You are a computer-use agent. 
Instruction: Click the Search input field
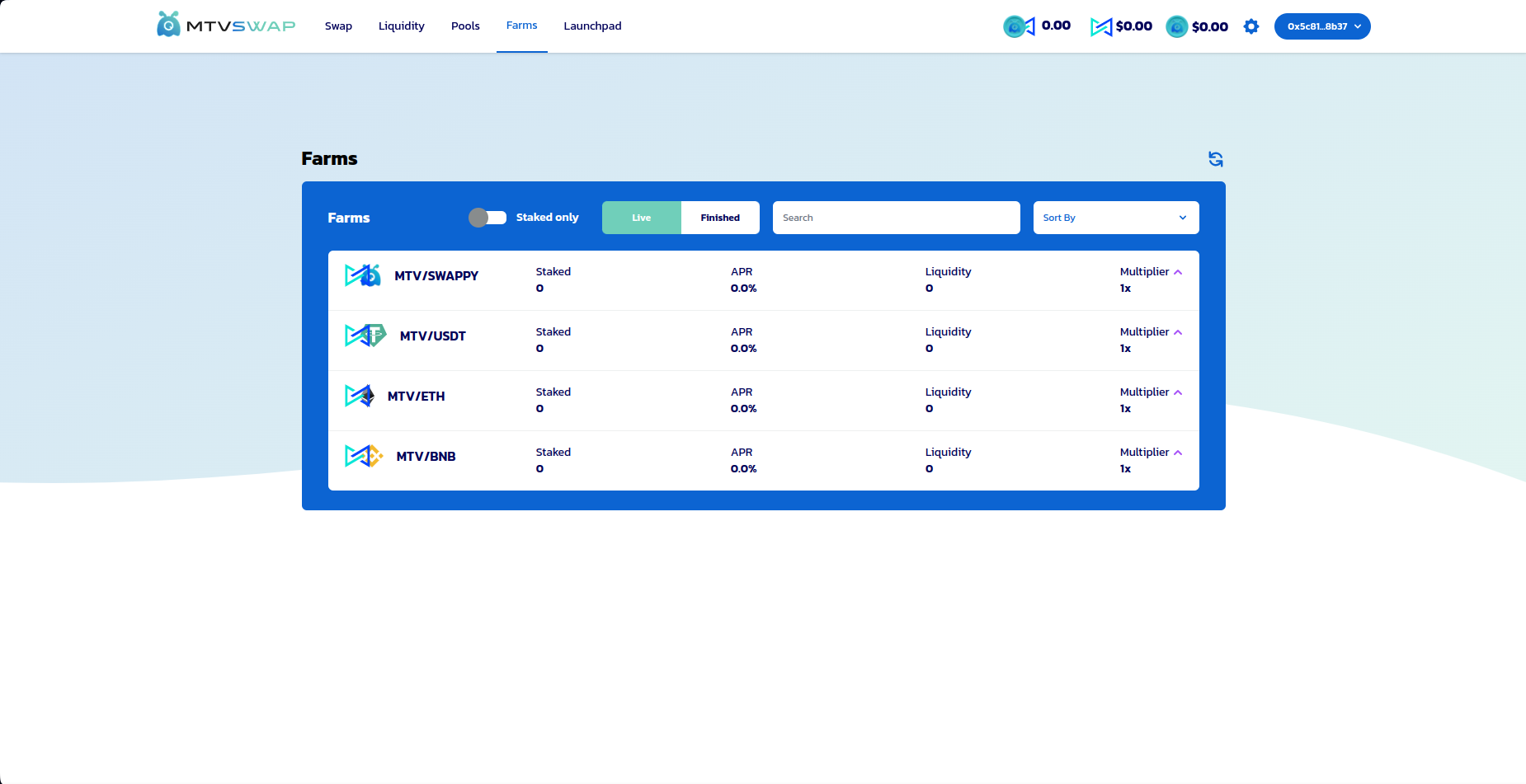point(897,218)
